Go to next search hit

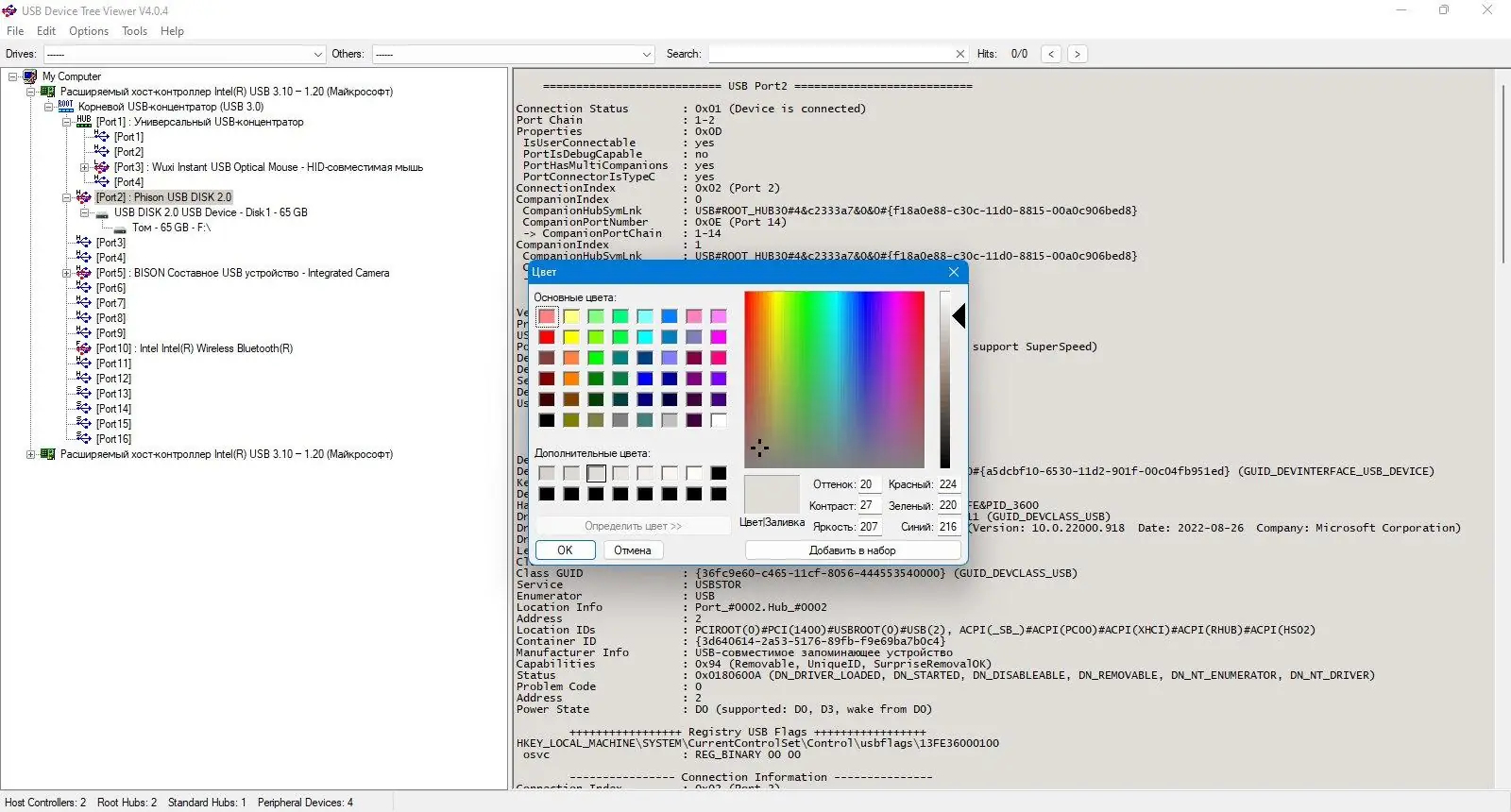pyautogui.click(x=1077, y=54)
